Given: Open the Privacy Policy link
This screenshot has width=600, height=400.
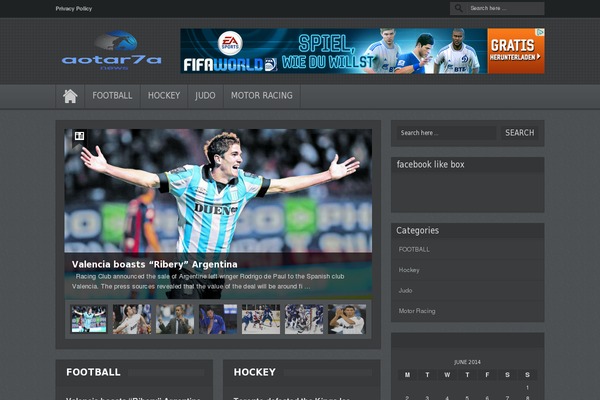Looking at the screenshot, I should 74,8.
